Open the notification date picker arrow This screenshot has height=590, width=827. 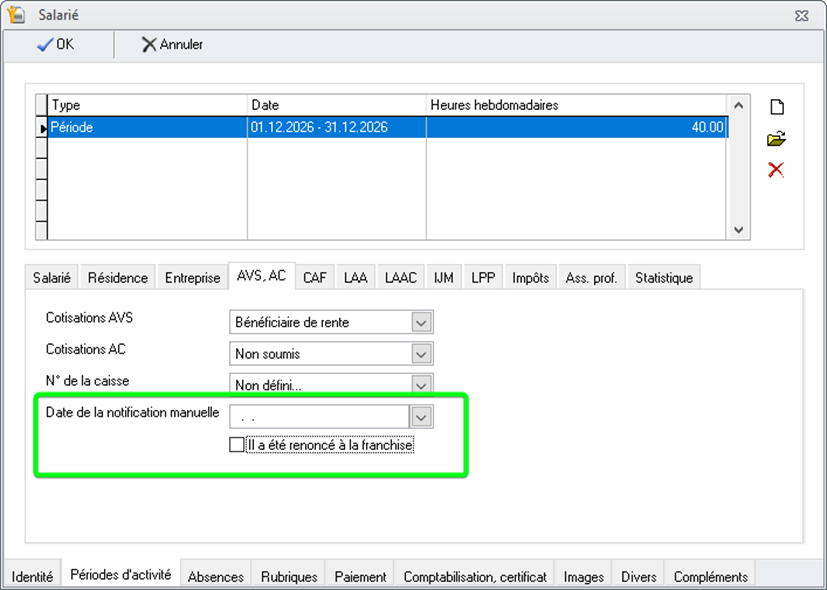tap(422, 417)
